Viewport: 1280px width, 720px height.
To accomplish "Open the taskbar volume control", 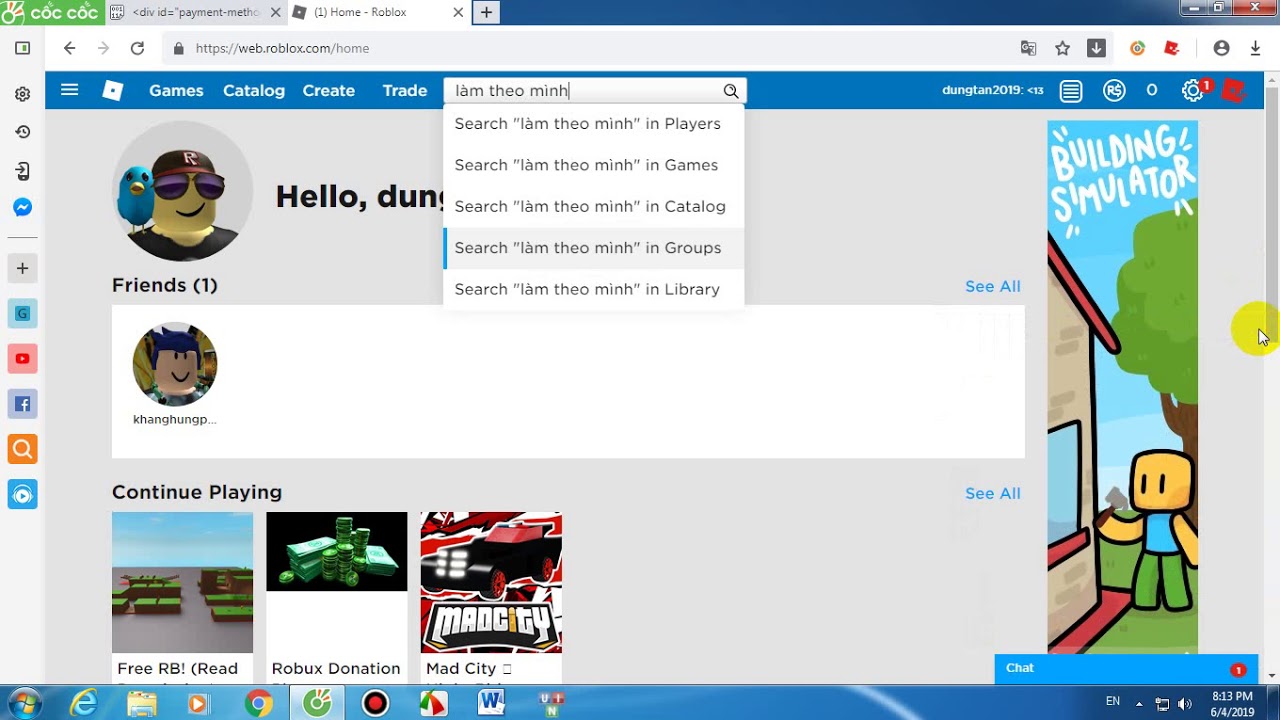I will [1185, 703].
